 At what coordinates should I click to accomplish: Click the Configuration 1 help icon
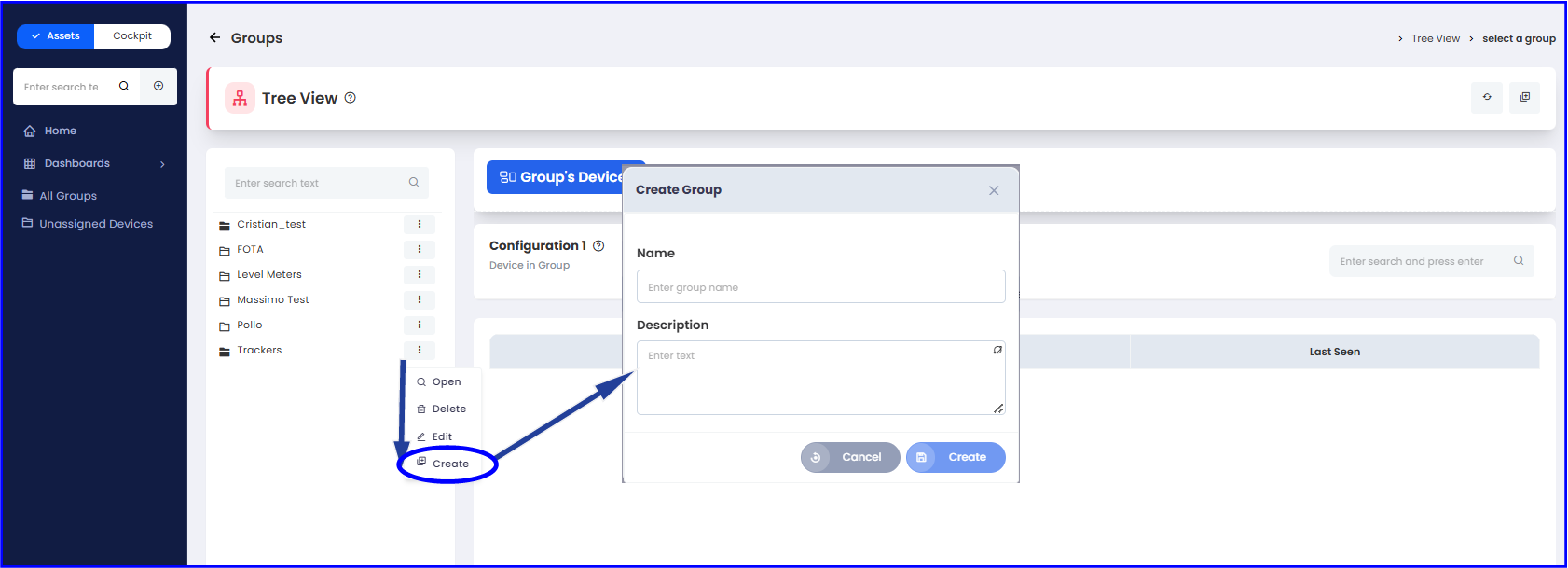point(598,246)
